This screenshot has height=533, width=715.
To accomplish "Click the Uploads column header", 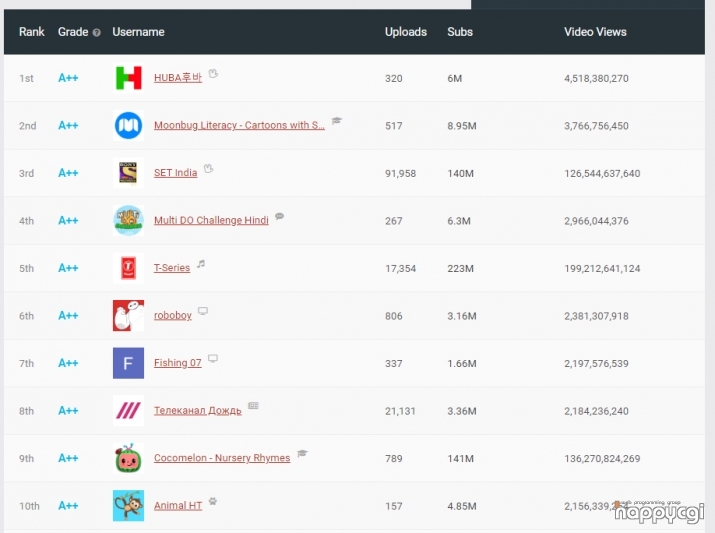I will tap(406, 32).
